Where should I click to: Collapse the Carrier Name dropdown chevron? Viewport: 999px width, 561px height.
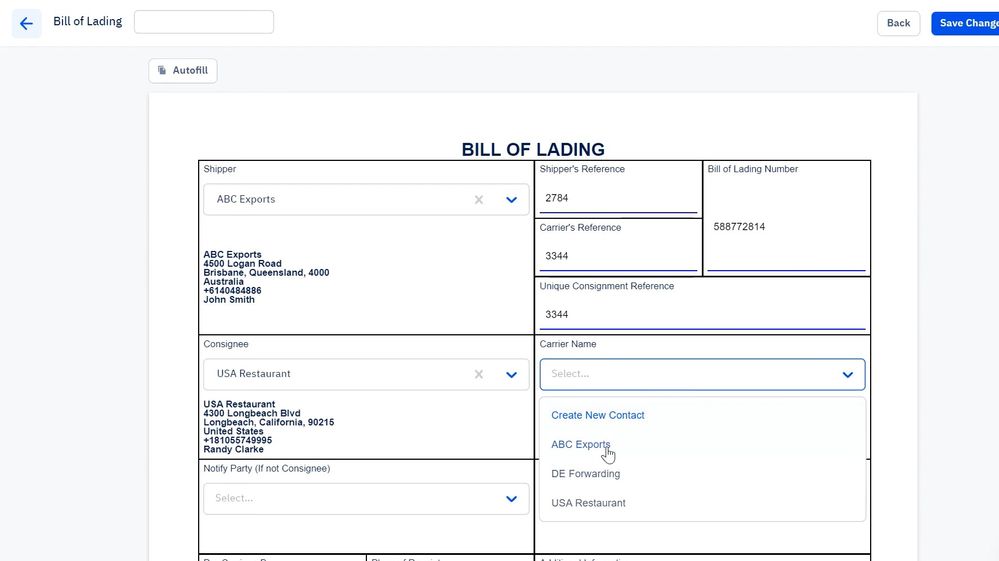[847, 374]
